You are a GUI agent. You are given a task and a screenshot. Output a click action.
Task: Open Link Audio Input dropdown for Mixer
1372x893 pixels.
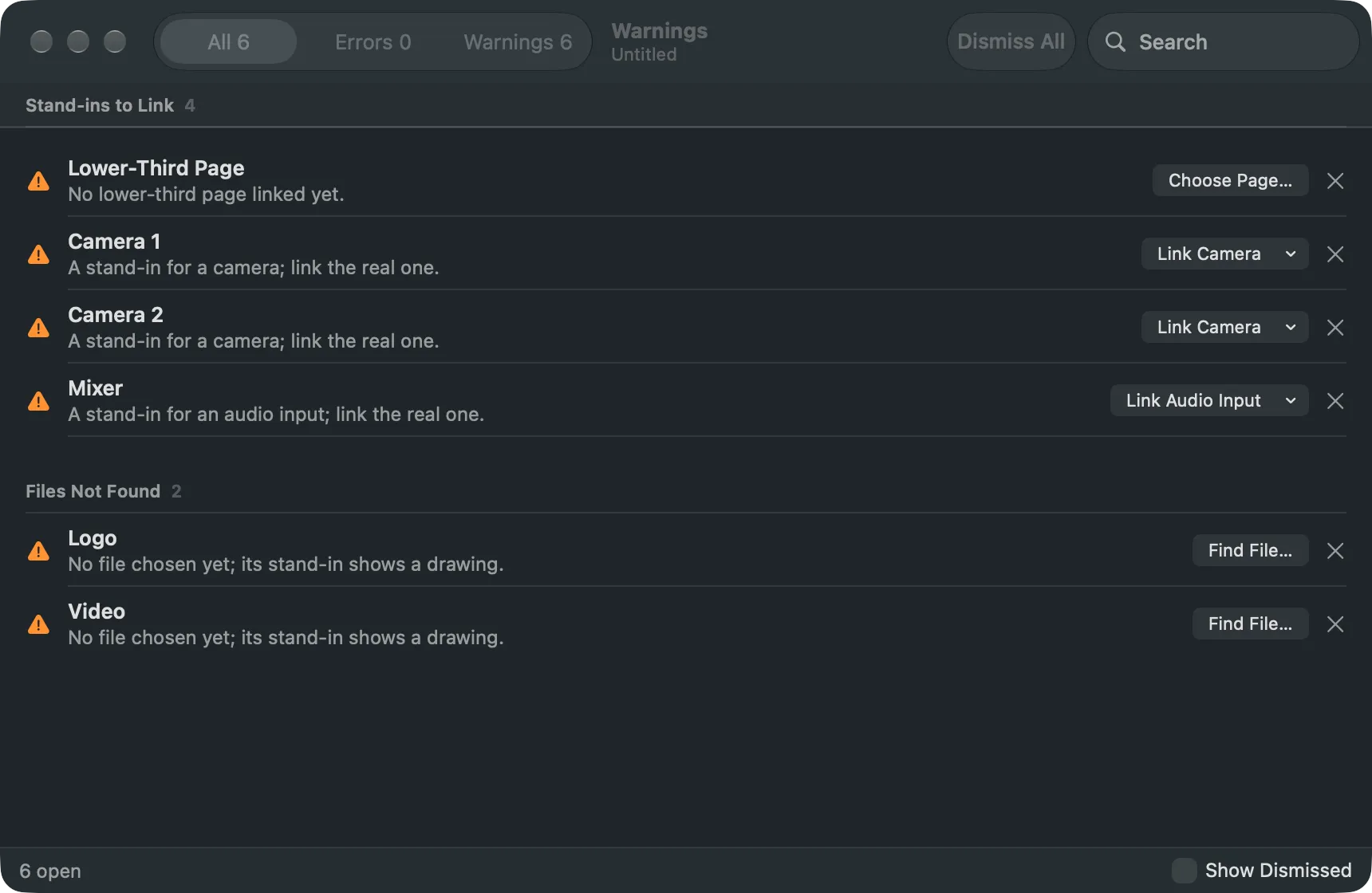point(1209,401)
